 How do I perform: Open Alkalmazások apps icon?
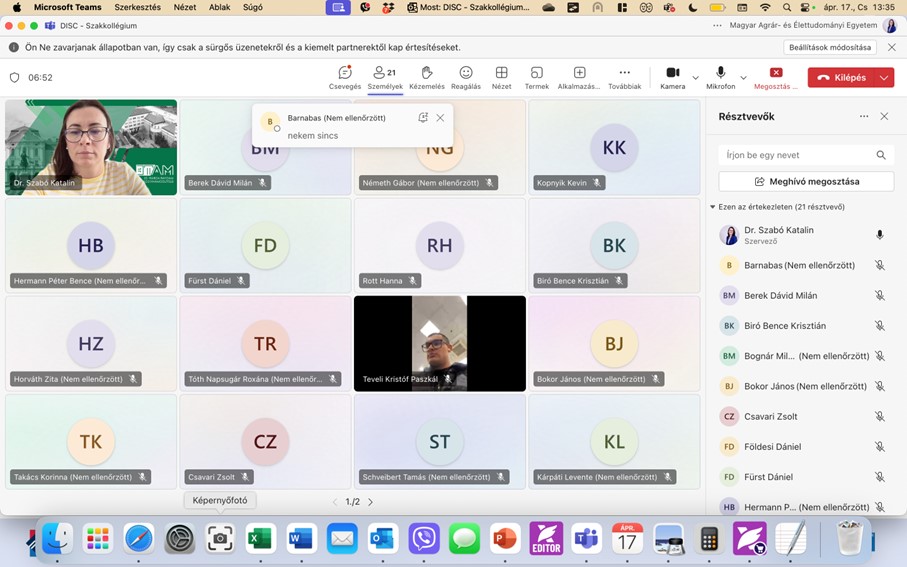579,78
